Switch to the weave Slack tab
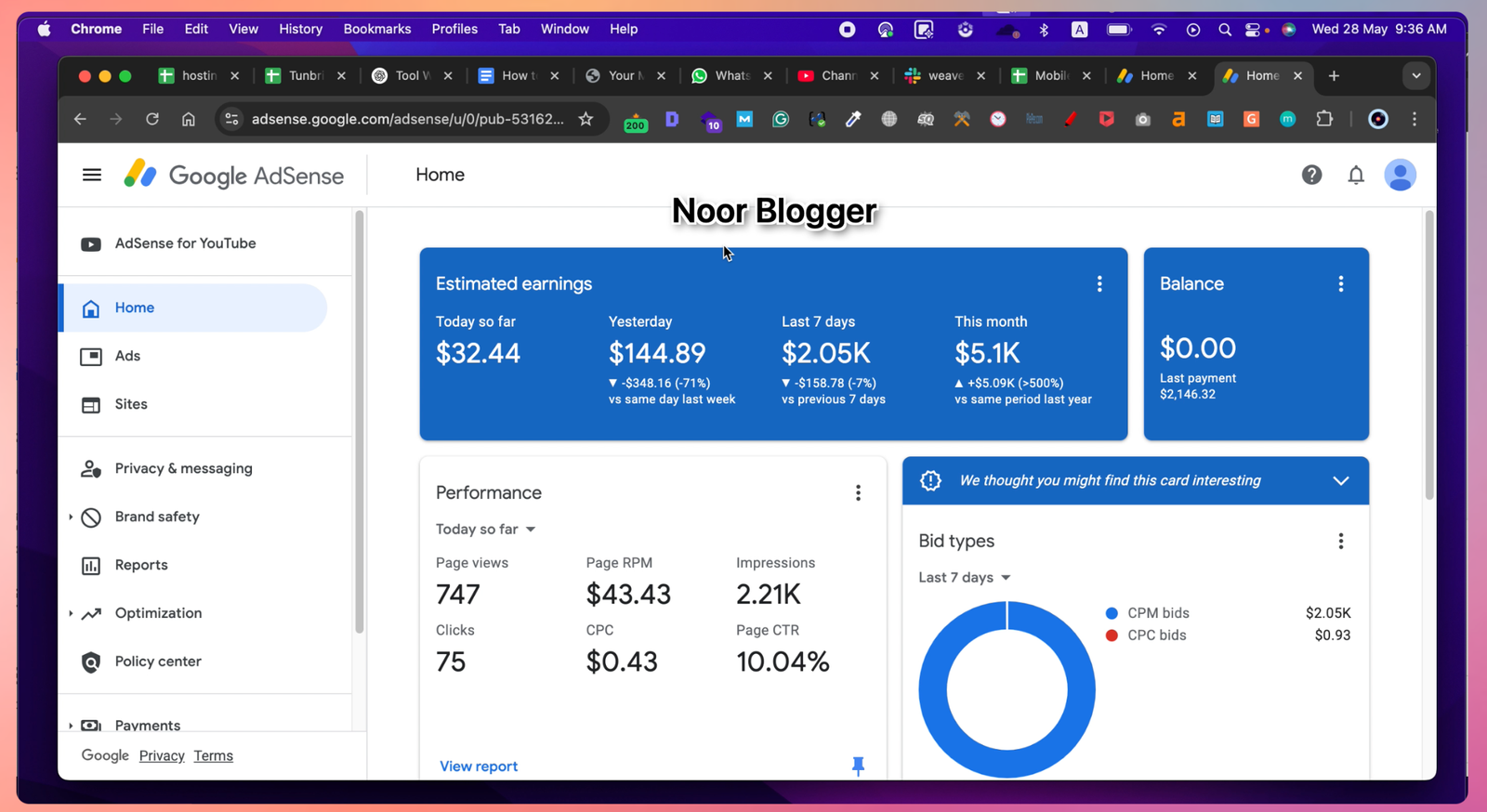The width and height of the screenshot is (1487, 812). pos(944,76)
